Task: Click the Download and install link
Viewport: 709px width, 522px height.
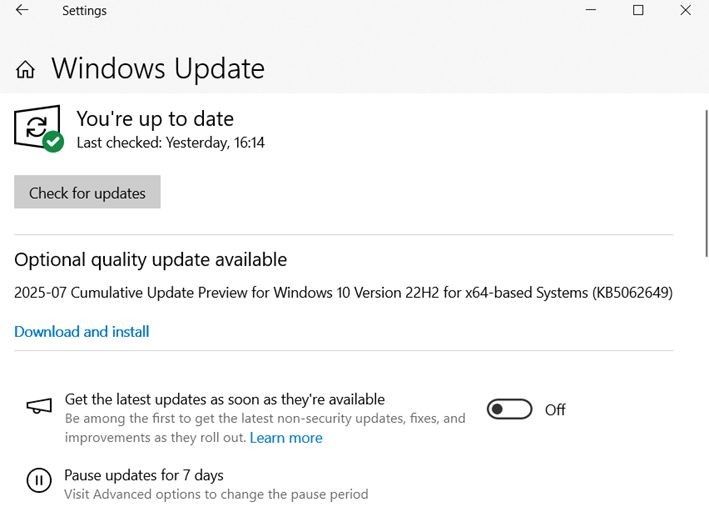Action: pos(82,332)
